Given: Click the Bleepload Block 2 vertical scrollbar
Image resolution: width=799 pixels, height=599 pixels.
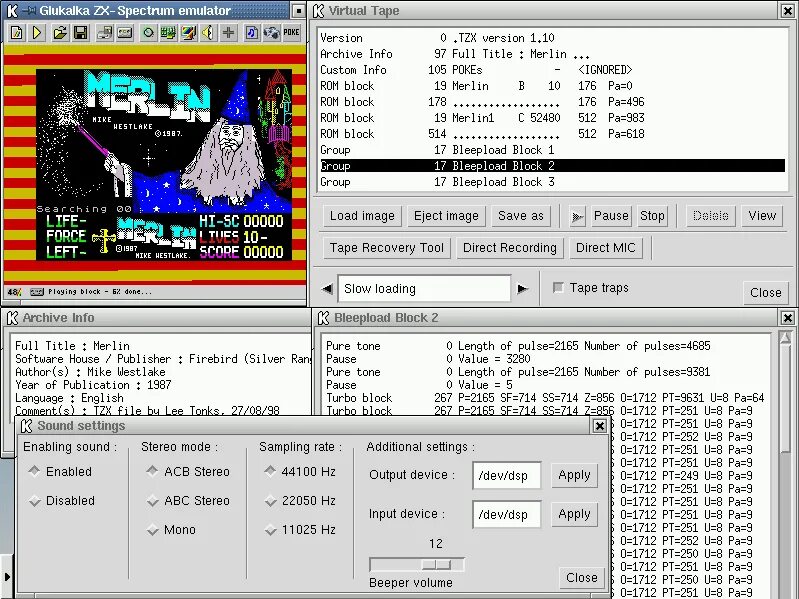Looking at the screenshot, I should pos(785,465).
